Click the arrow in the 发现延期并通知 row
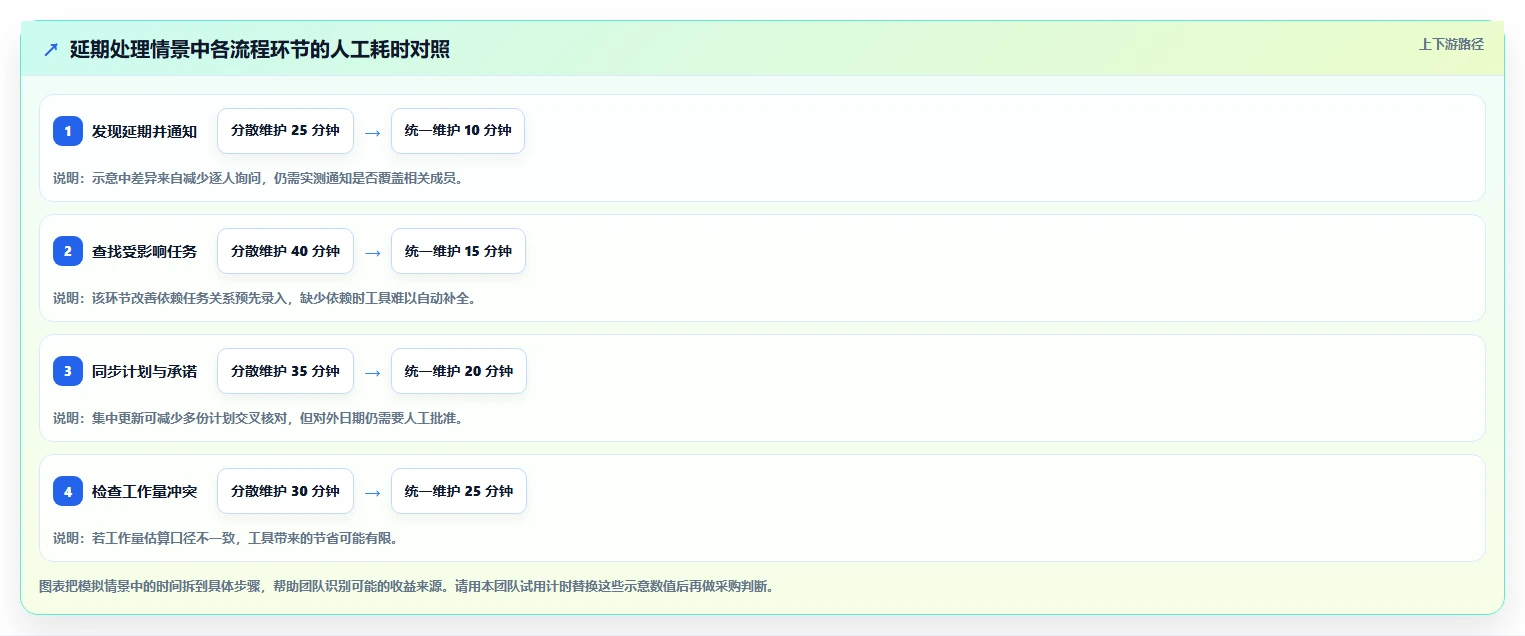The height and width of the screenshot is (636, 1525). point(372,132)
